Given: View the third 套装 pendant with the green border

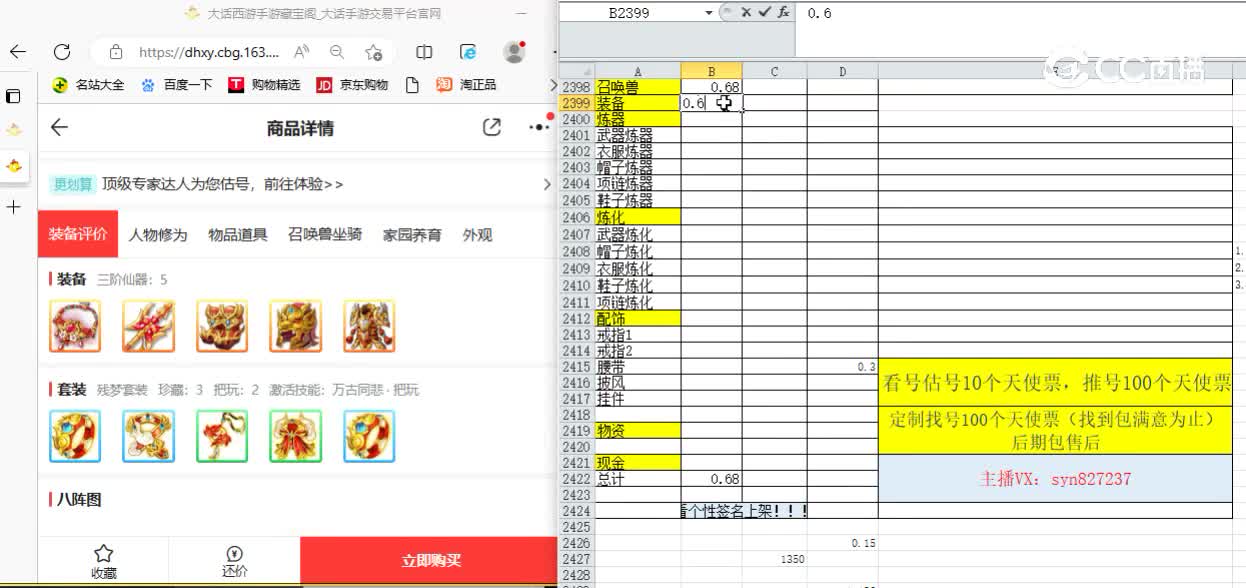Looking at the screenshot, I should pyautogui.click(x=222, y=436).
